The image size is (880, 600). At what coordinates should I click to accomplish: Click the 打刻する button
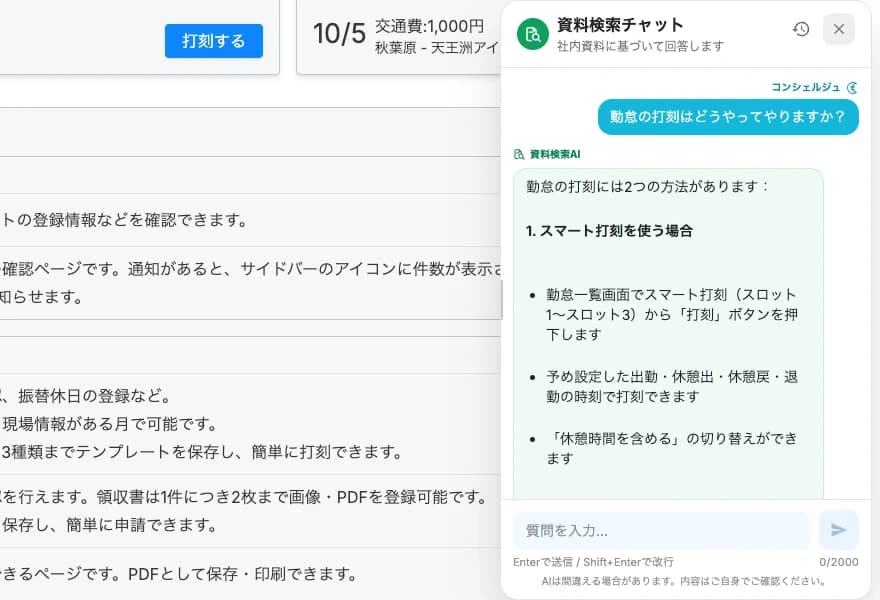click(x=214, y=41)
